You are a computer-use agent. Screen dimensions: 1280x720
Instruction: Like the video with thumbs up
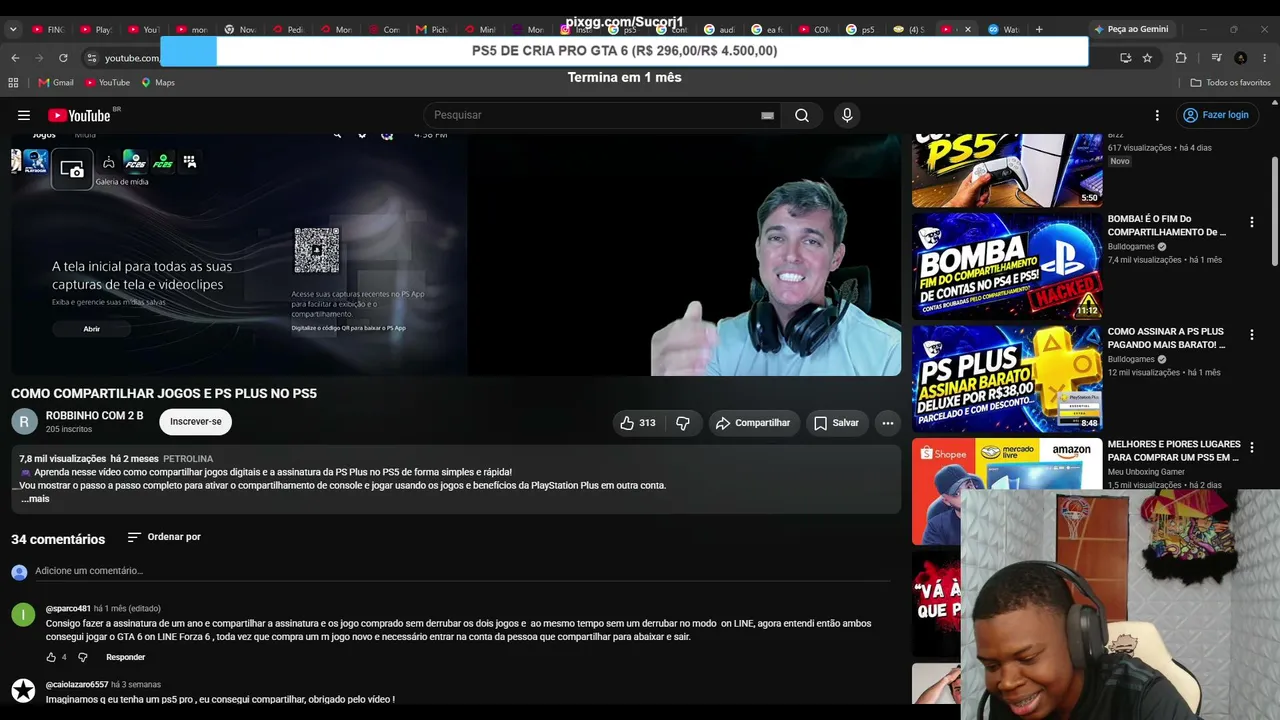click(x=637, y=423)
